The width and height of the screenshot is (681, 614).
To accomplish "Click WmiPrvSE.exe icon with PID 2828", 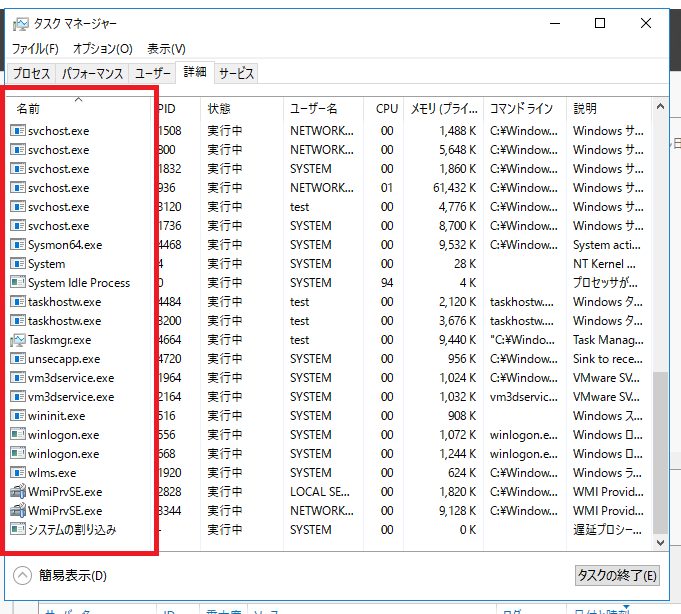I will tap(17, 492).
